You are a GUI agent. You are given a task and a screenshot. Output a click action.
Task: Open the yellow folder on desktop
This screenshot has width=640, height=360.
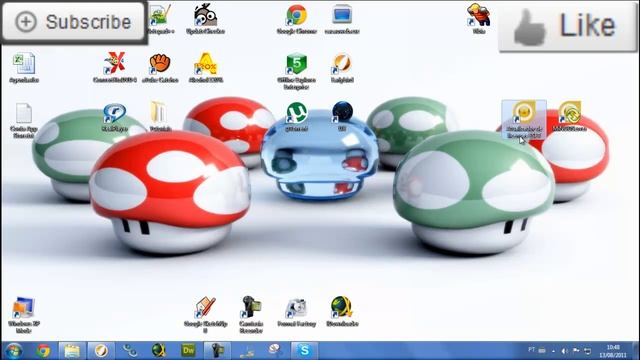tap(160, 117)
